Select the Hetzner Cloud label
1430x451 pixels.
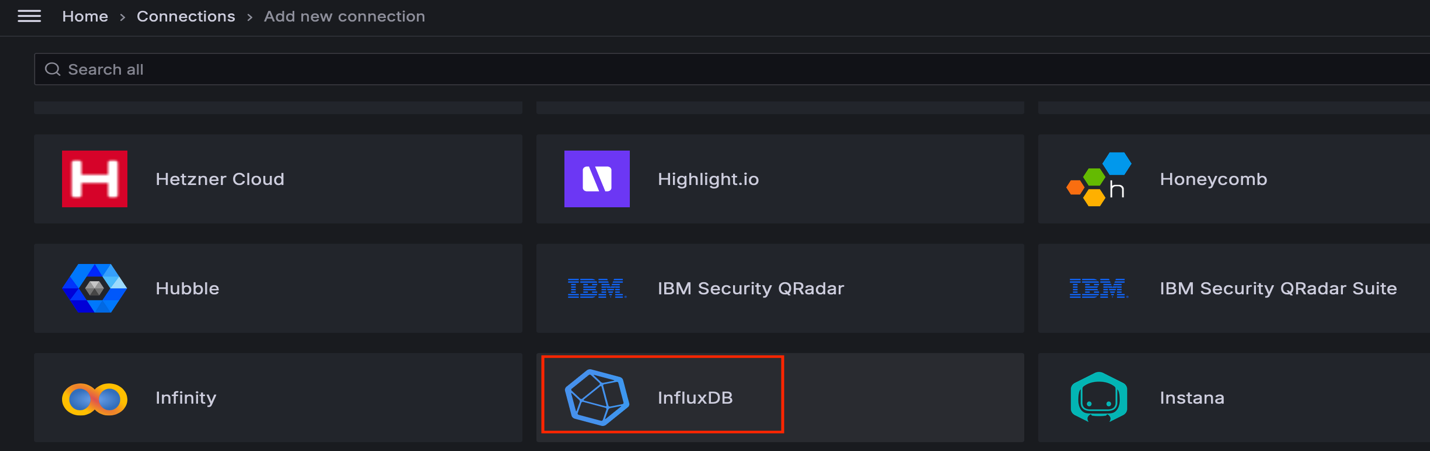coord(220,179)
